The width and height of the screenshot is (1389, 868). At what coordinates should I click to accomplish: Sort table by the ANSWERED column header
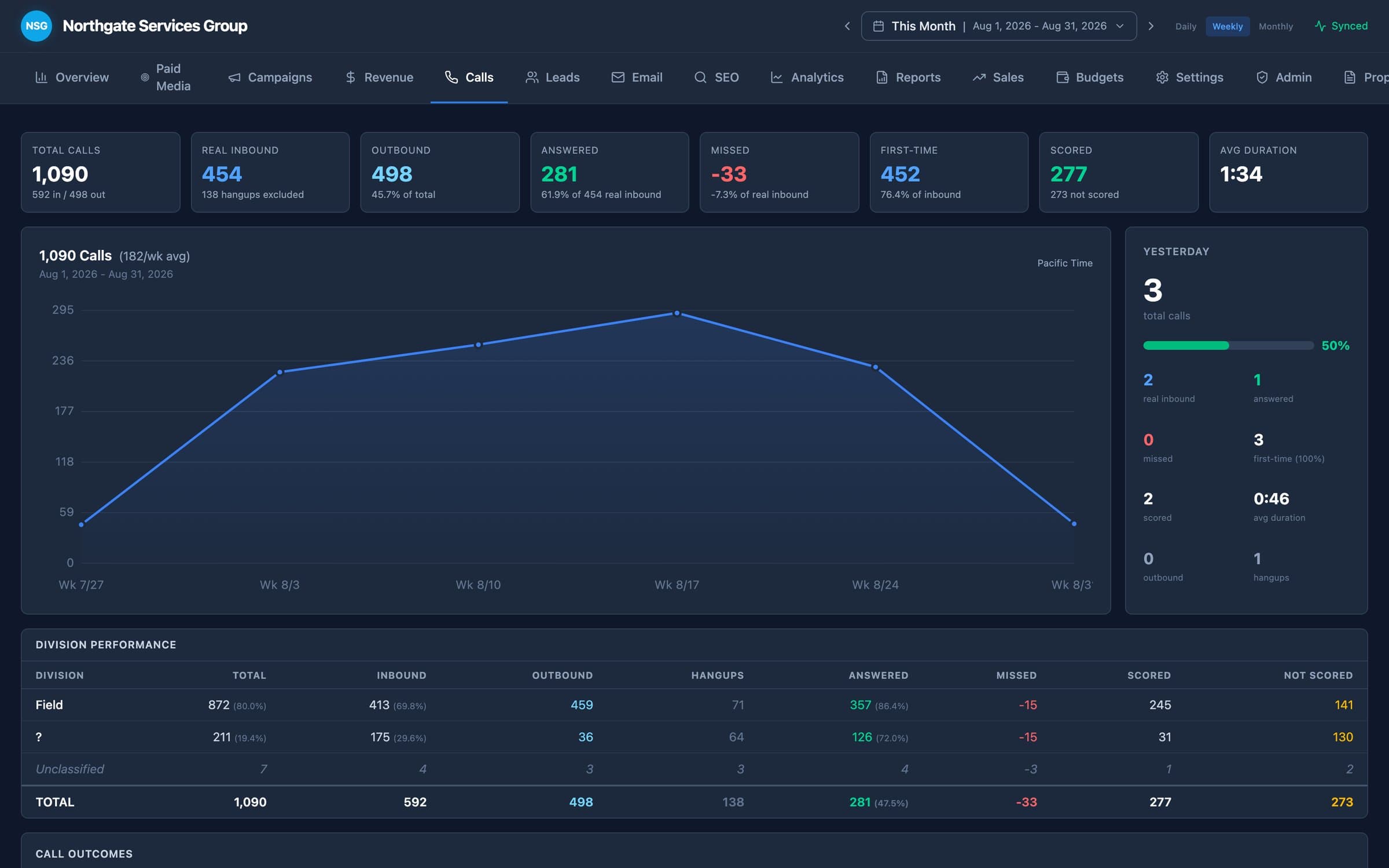coord(878,675)
